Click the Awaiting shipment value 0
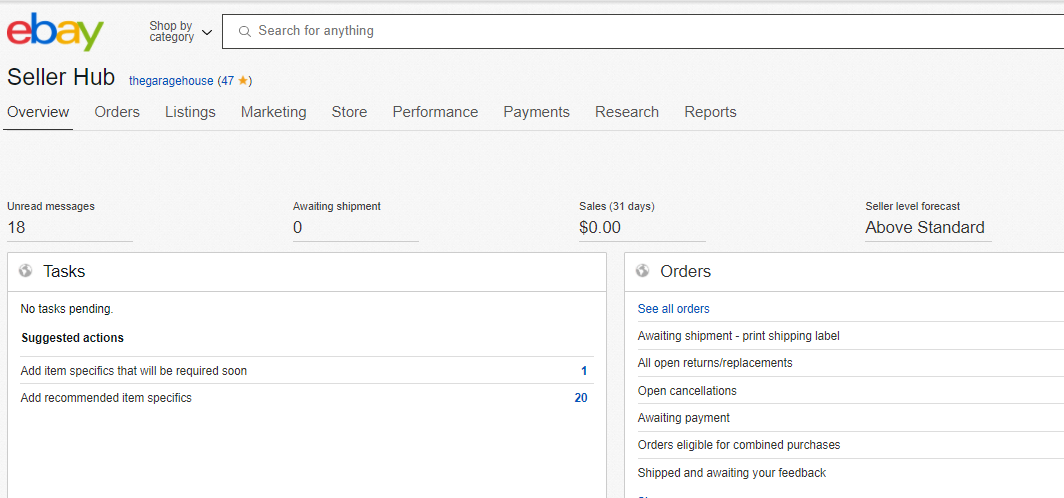1064x498 pixels. [x=297, y=227]
